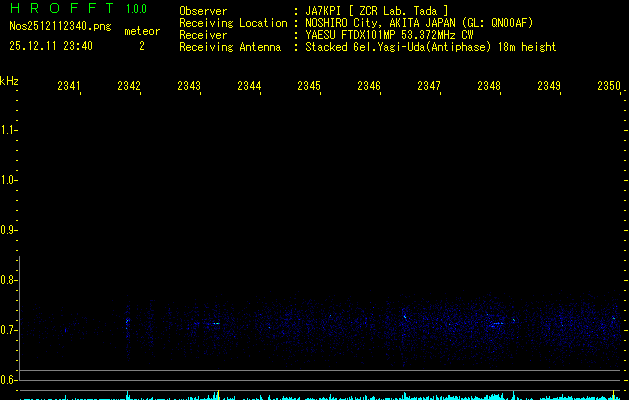Screen dimensions: 629x400
Task: Select the meteor count value 2
Action: tap(141, 46)
